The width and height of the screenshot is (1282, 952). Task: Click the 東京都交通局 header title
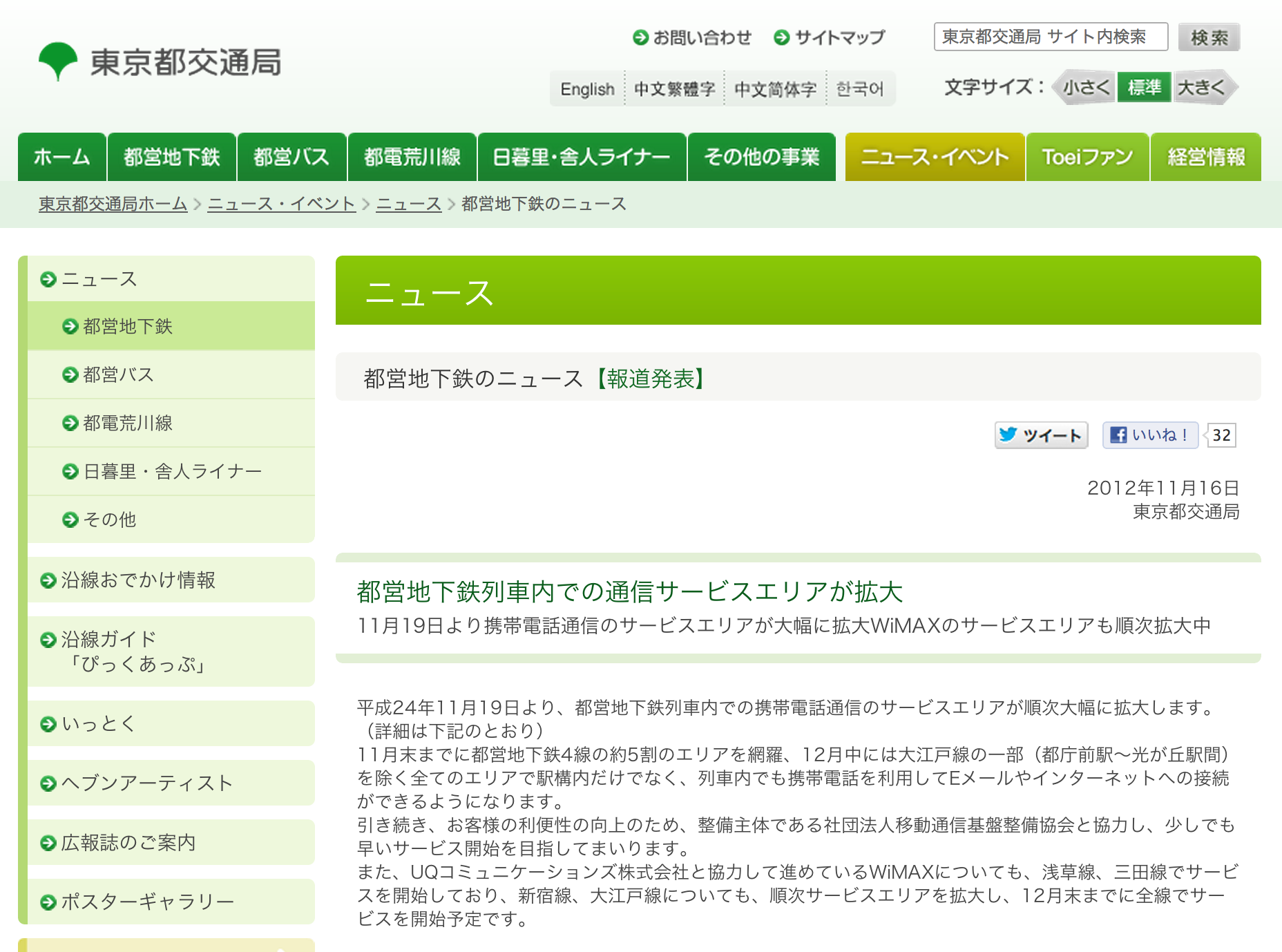pos(186,62)
